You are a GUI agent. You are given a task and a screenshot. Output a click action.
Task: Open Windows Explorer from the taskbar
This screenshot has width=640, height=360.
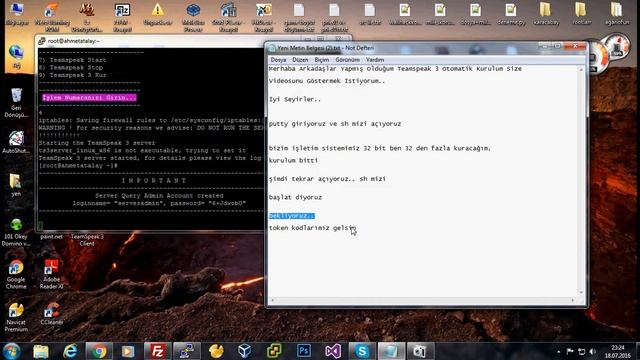pos(41,351)
